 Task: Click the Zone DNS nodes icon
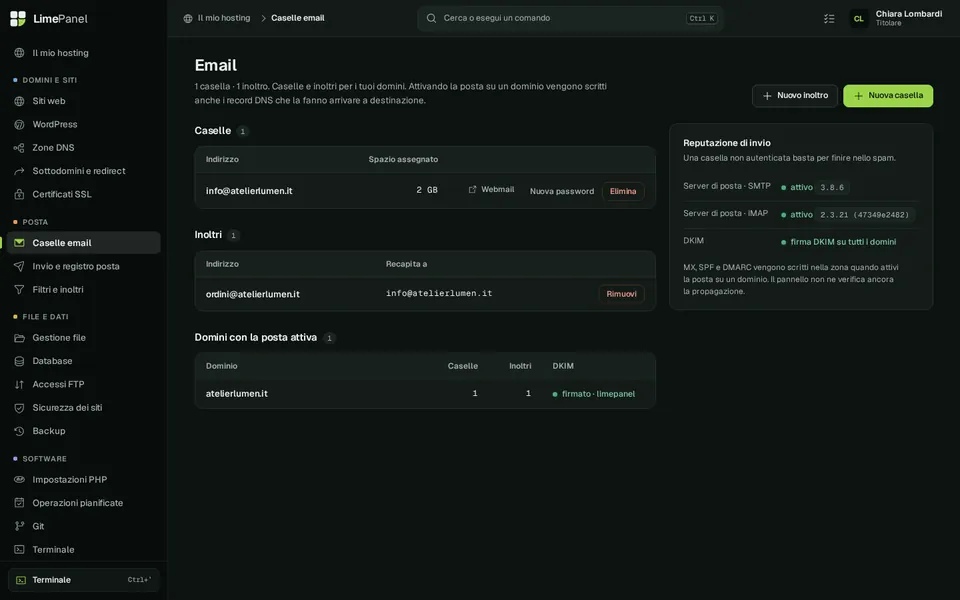click(19, 148)
